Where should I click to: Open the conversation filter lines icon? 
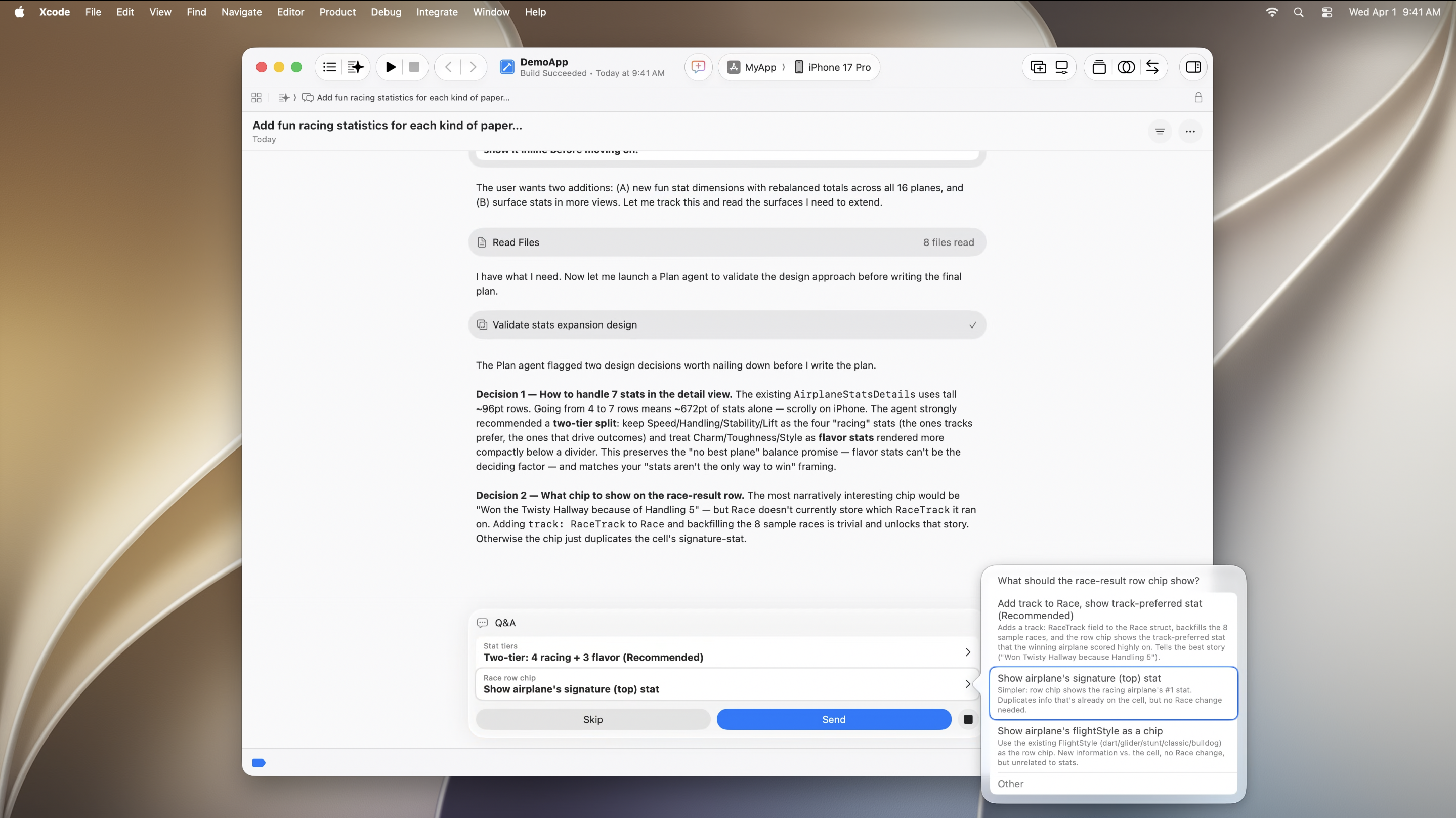(x=1159, y=131)
